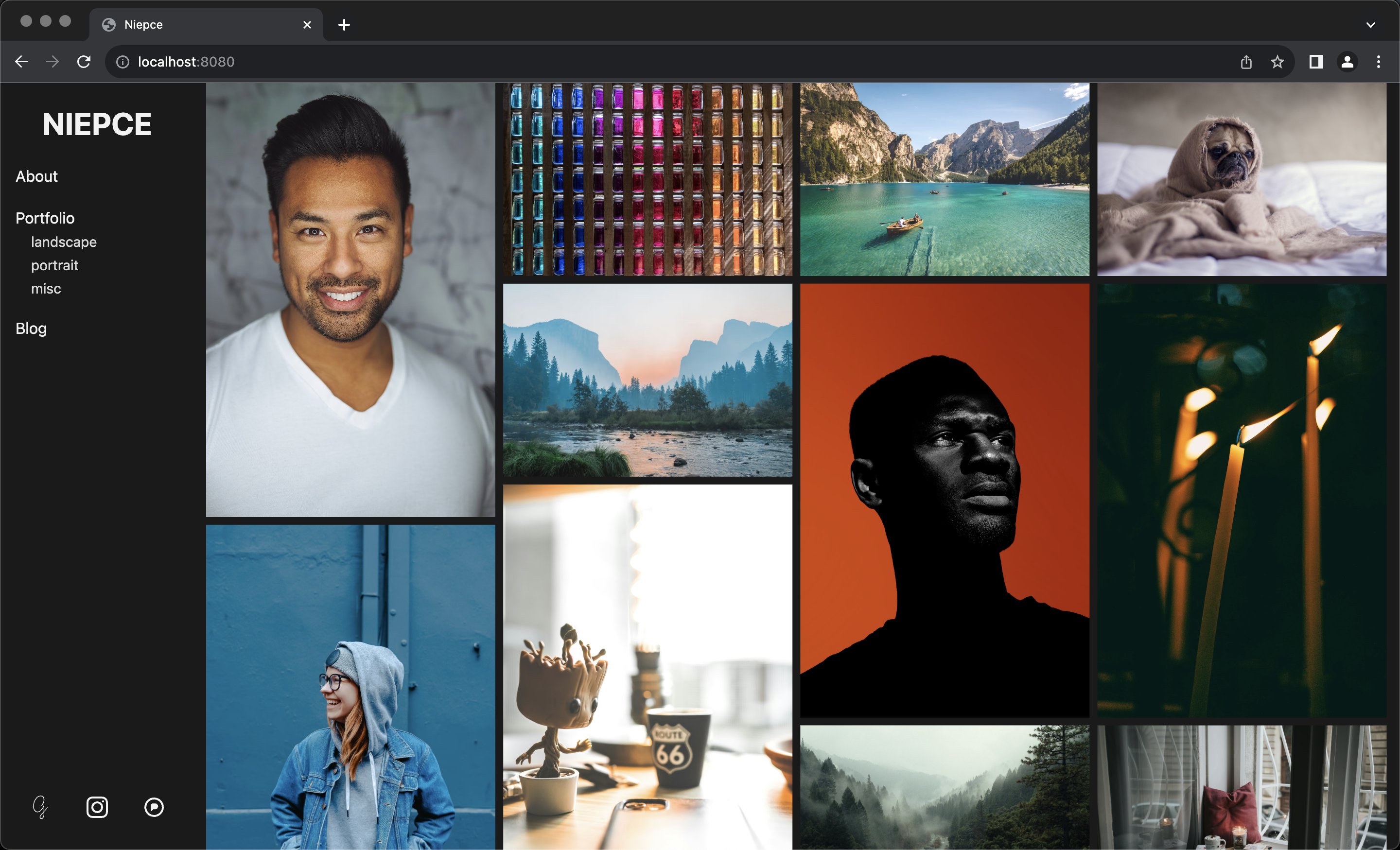Close the Niepce tab

click(307, 25)
